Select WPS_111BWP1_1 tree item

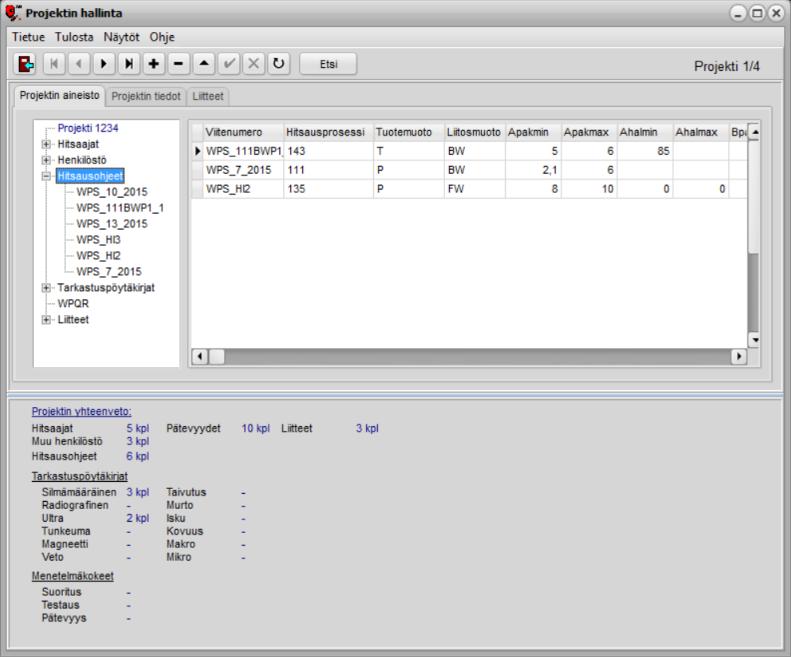pyautogui.click(x=120, y=208)
